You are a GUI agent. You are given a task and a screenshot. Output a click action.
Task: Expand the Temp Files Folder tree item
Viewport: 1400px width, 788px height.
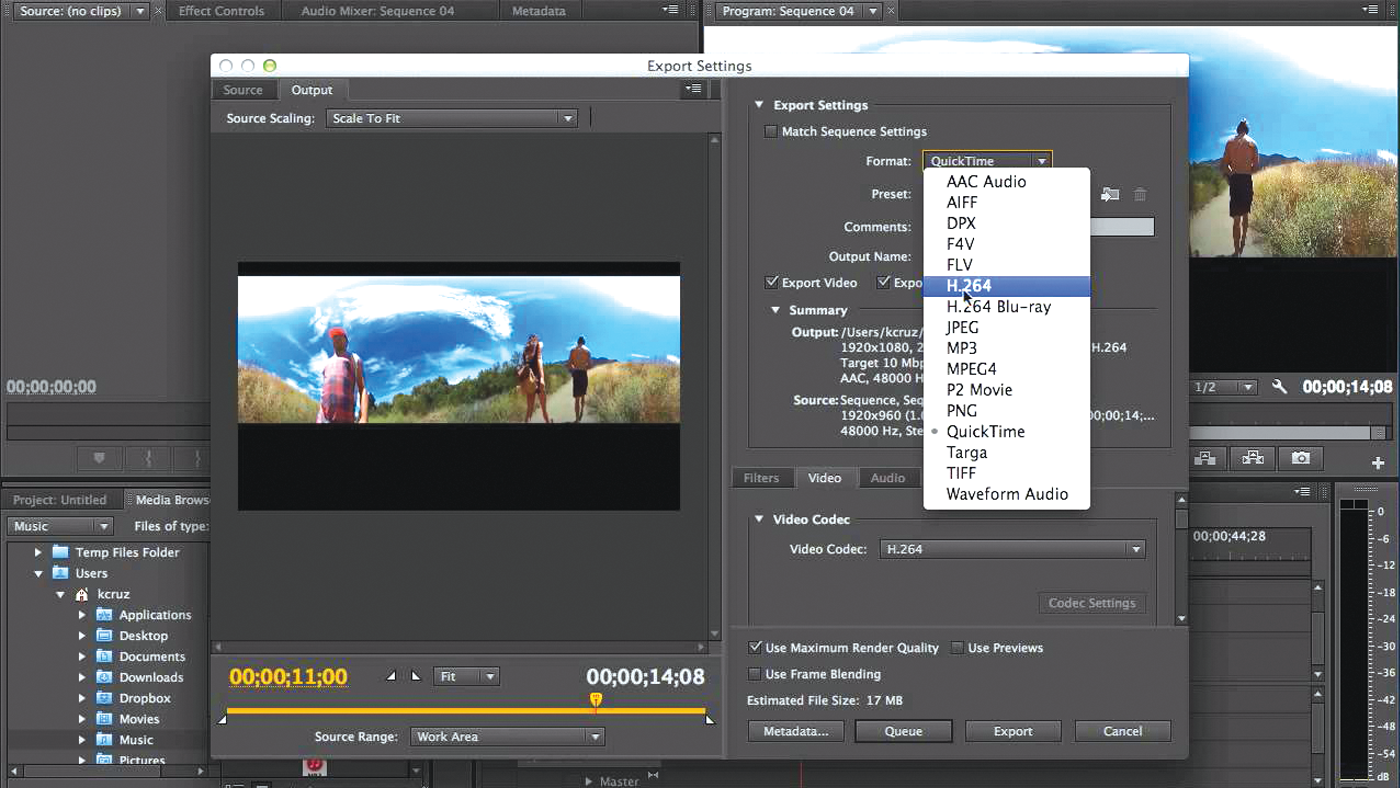(x=38, y=552)
